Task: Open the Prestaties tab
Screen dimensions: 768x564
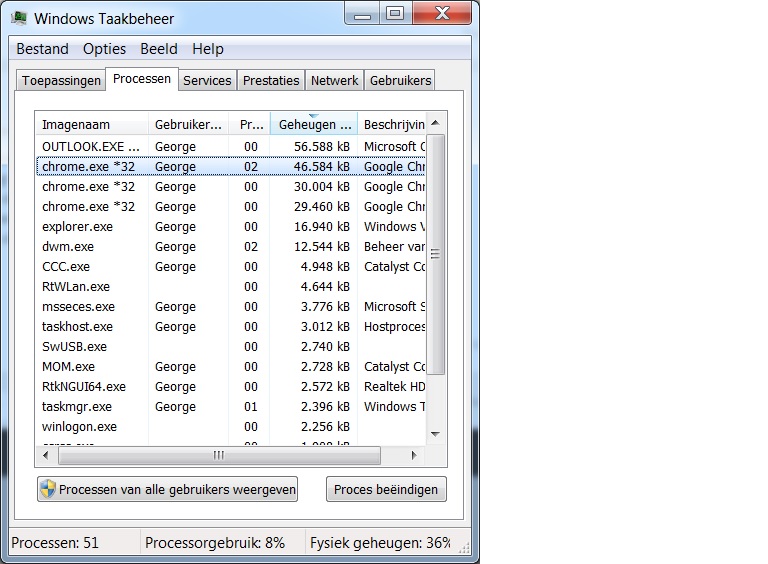Action: click(271, 80)
